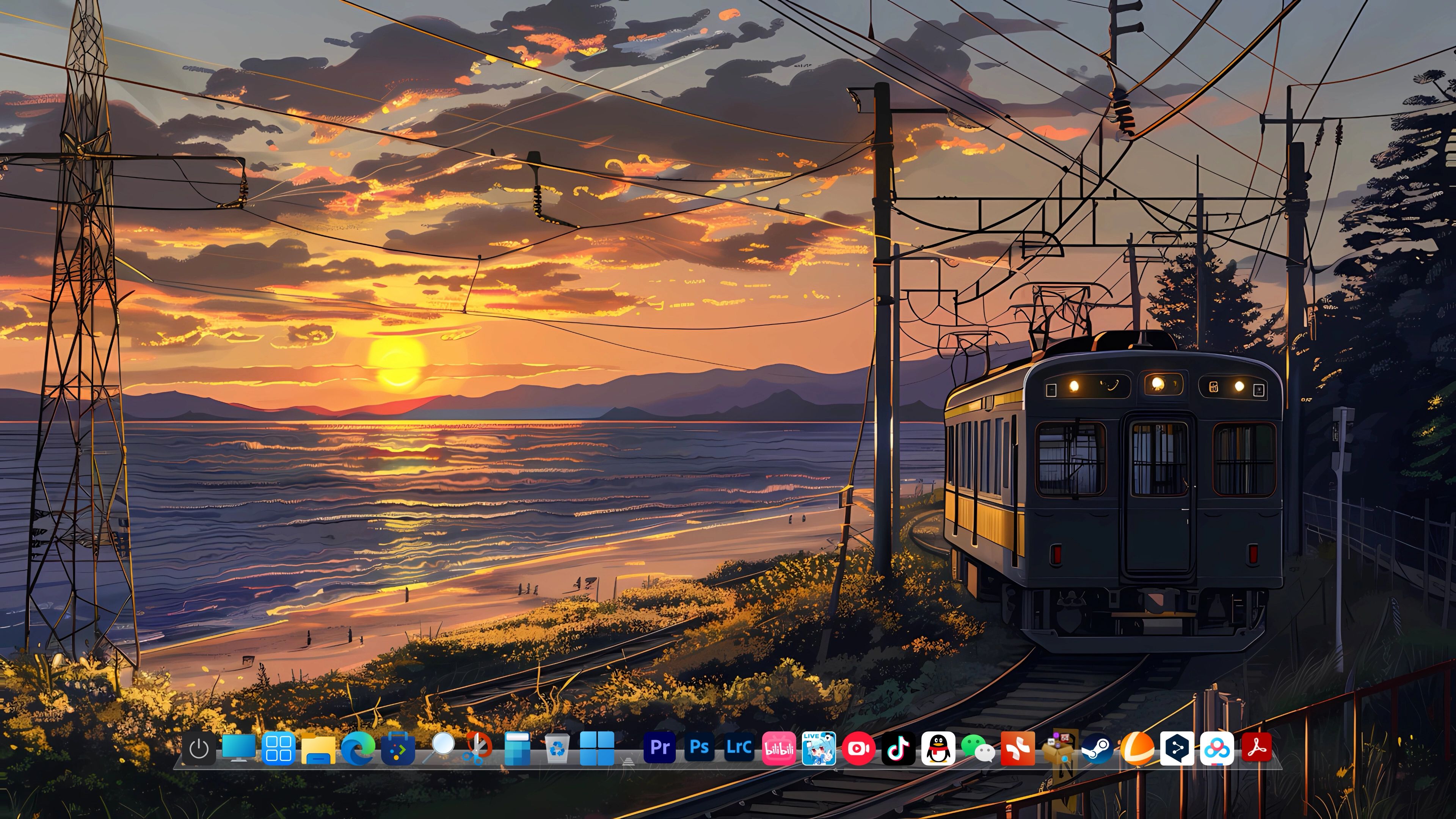This screenshot has width=1456, height=819.
Task: Launch Adobe Premiere Pro (Pr) icon
Action: click(x=660, y=748)
